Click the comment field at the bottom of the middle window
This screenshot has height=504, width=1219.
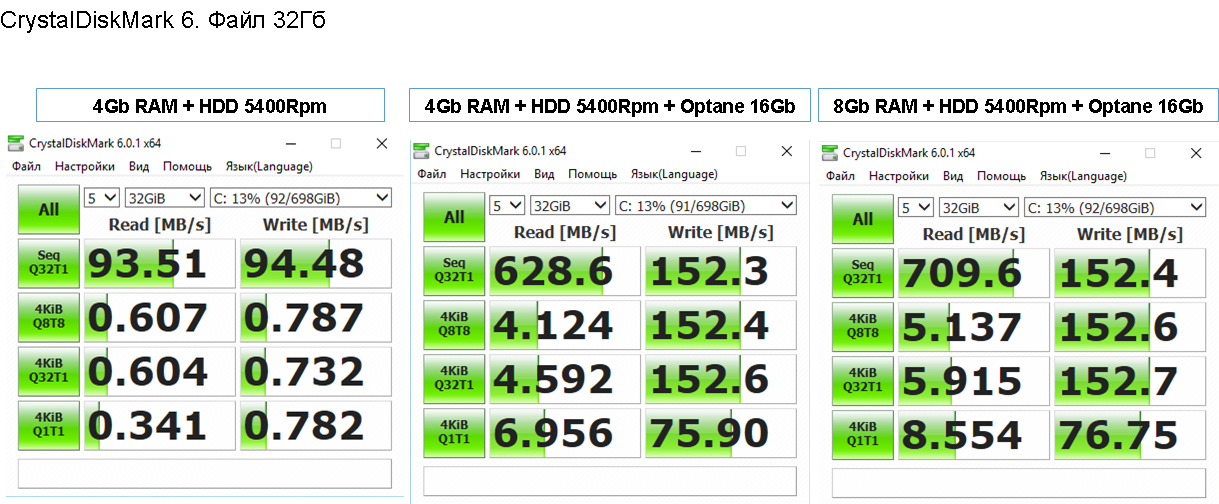(612, 480)
